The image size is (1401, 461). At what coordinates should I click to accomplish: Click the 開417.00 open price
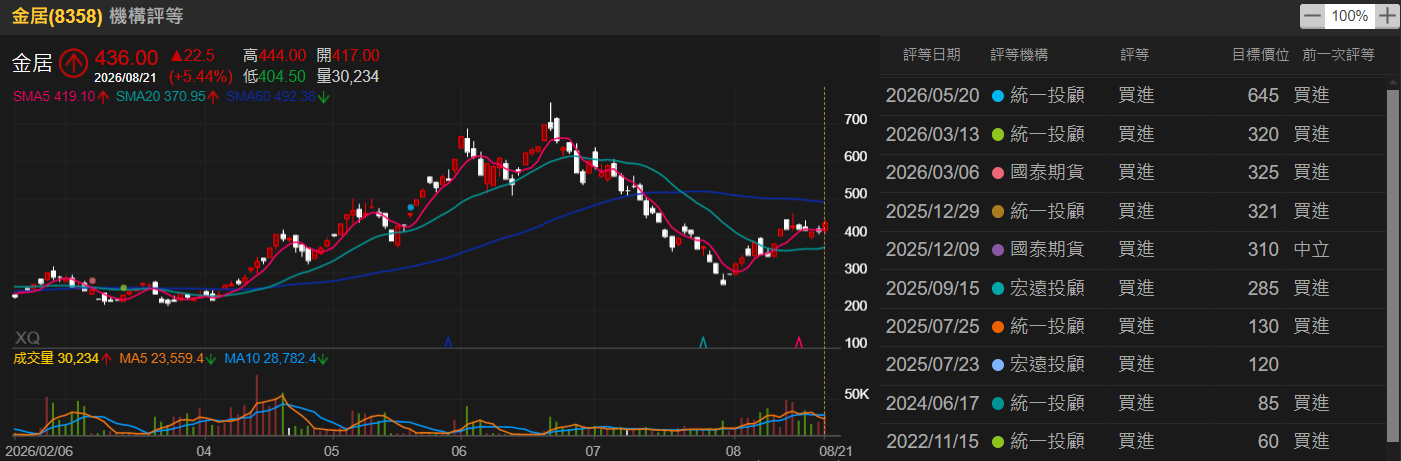[x=348, y=56]
